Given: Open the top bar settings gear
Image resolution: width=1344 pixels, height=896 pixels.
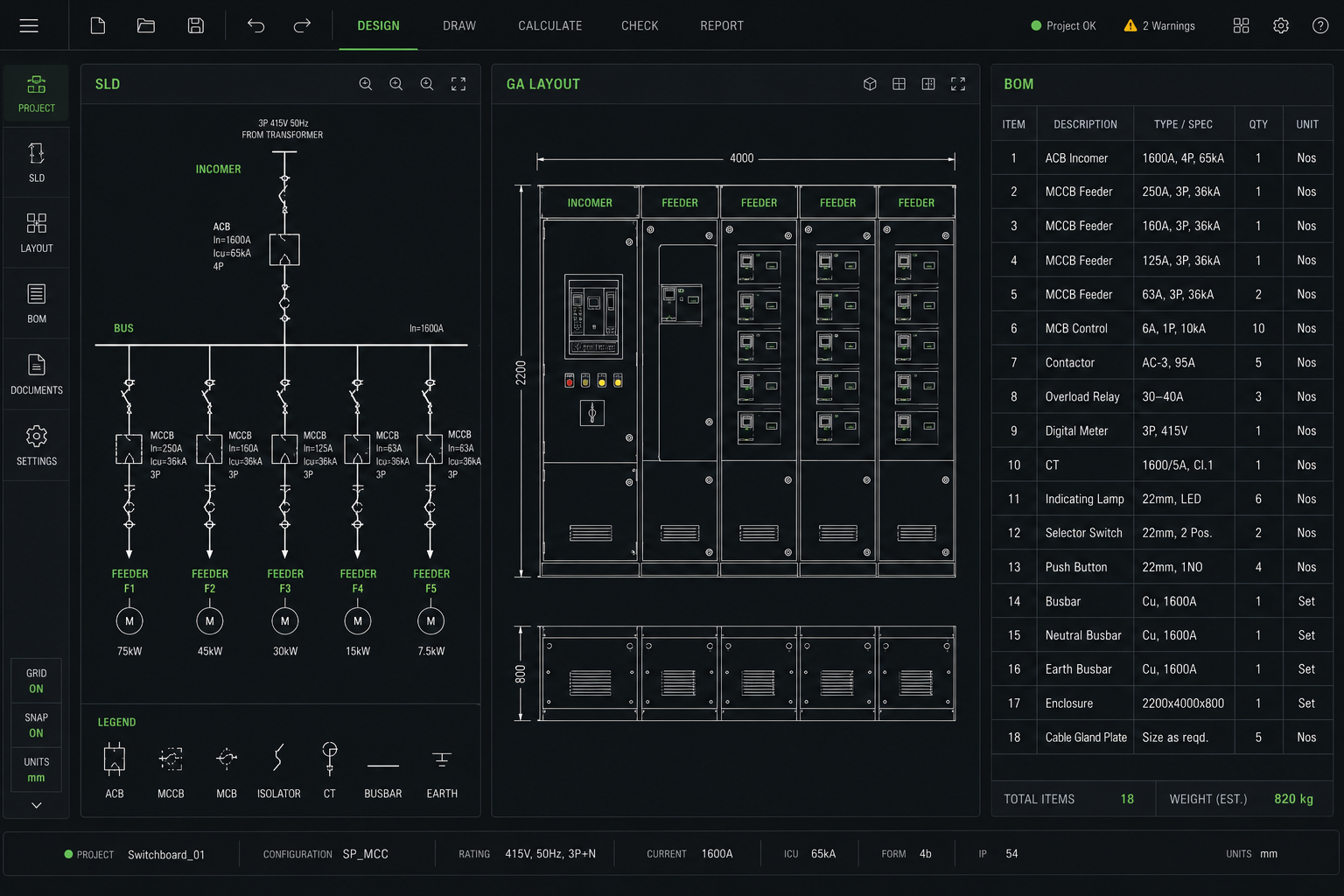Looking at the screenshot, I should pyautogui.click(x=1281, y=25).
